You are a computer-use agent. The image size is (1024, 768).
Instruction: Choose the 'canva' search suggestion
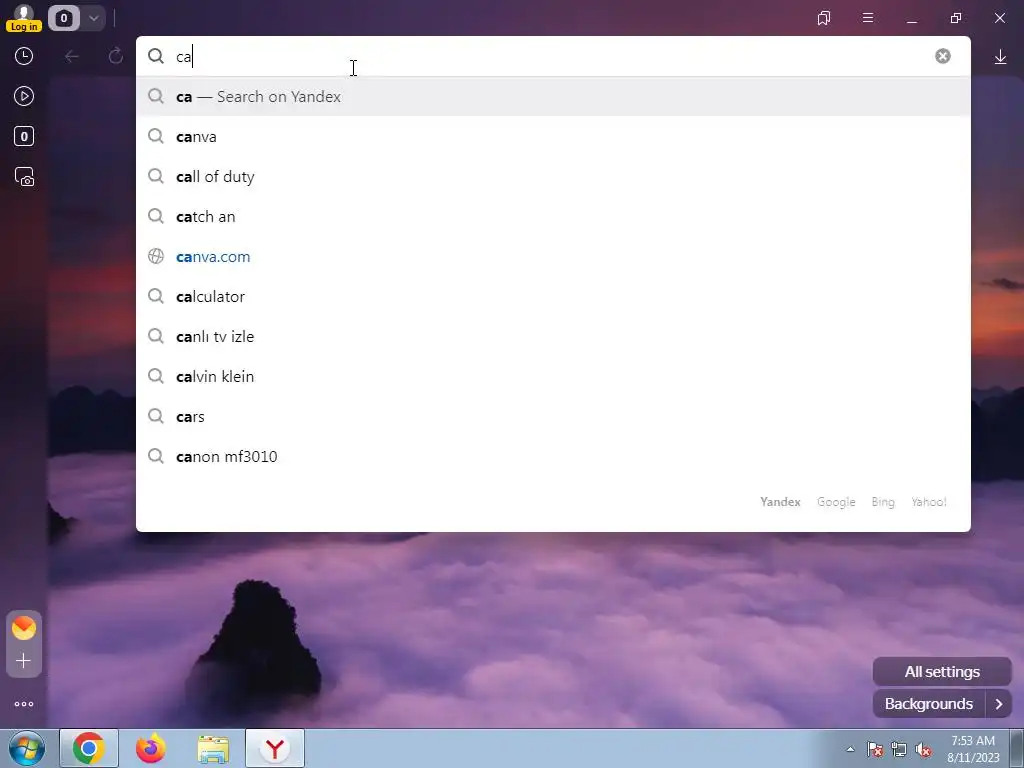pyautogui.click(x=553, y=136)
